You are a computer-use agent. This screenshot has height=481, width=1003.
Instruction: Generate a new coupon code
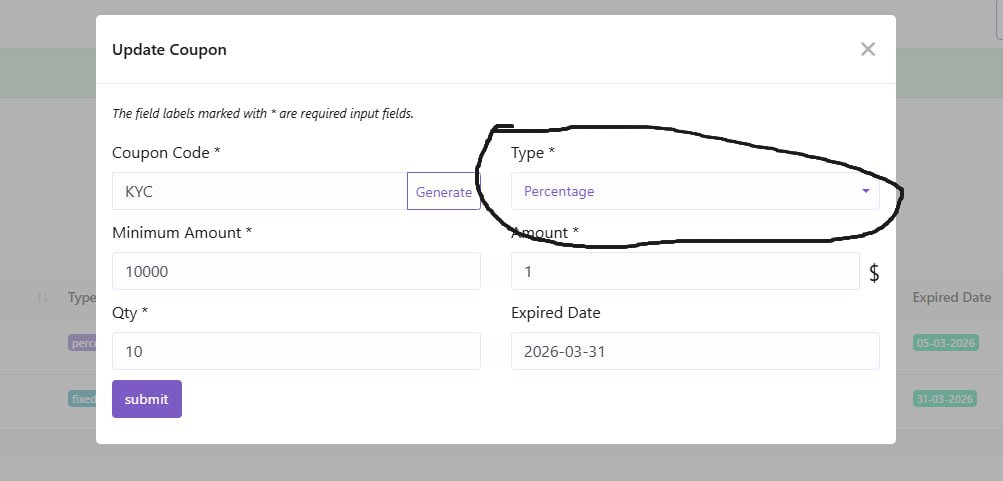[x=443, y=191]
